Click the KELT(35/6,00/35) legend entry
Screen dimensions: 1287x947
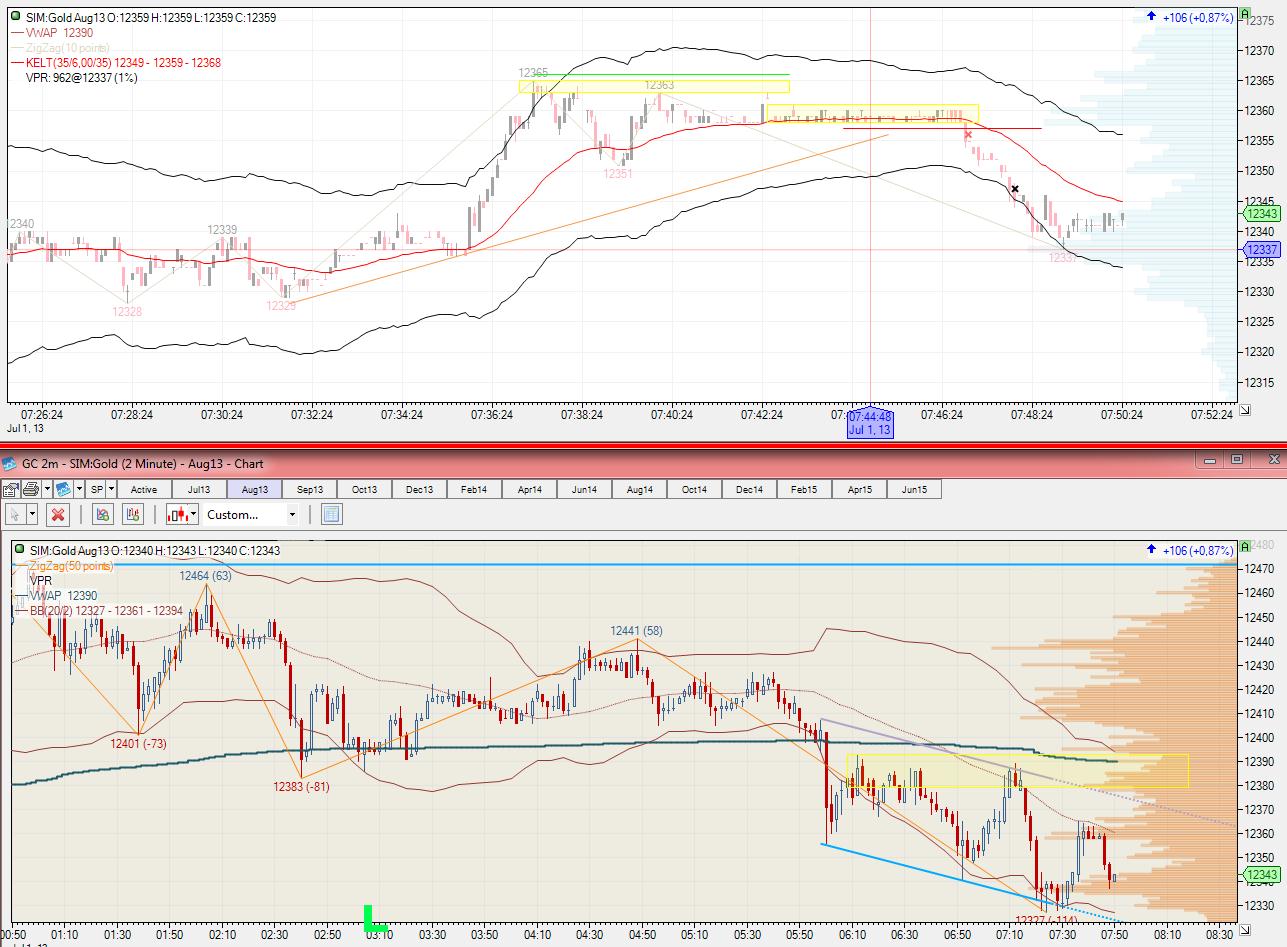point(125,62)
